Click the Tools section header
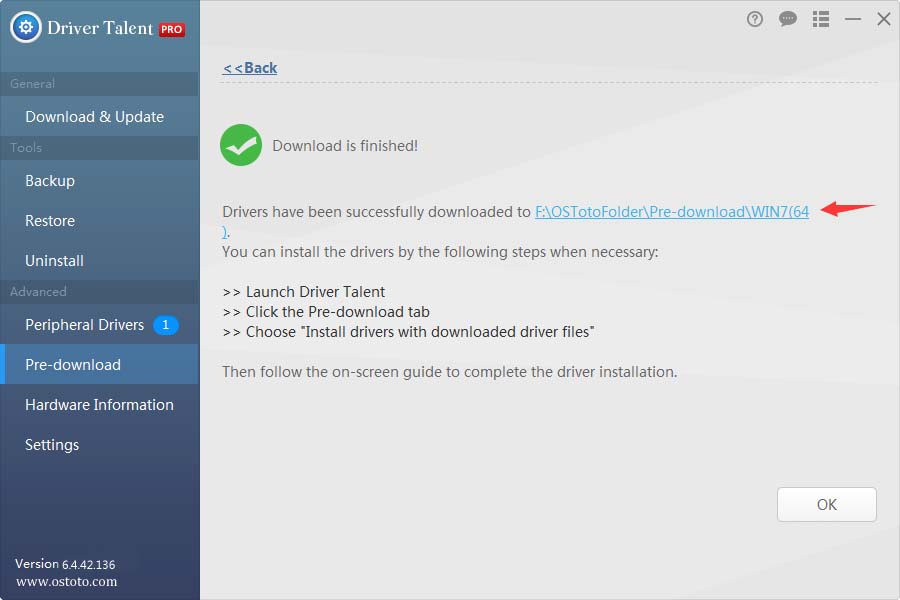Image resolution: width=900 pixels, height=600 pixels. pos(99,148)
